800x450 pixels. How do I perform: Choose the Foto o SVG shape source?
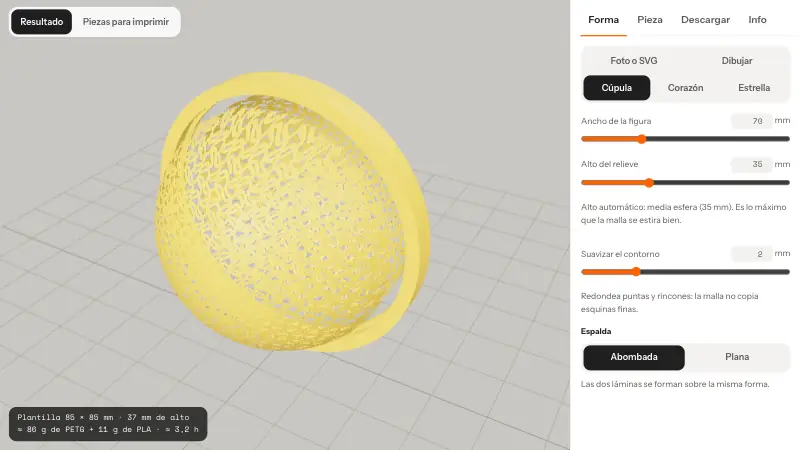[x=634, y=61]
